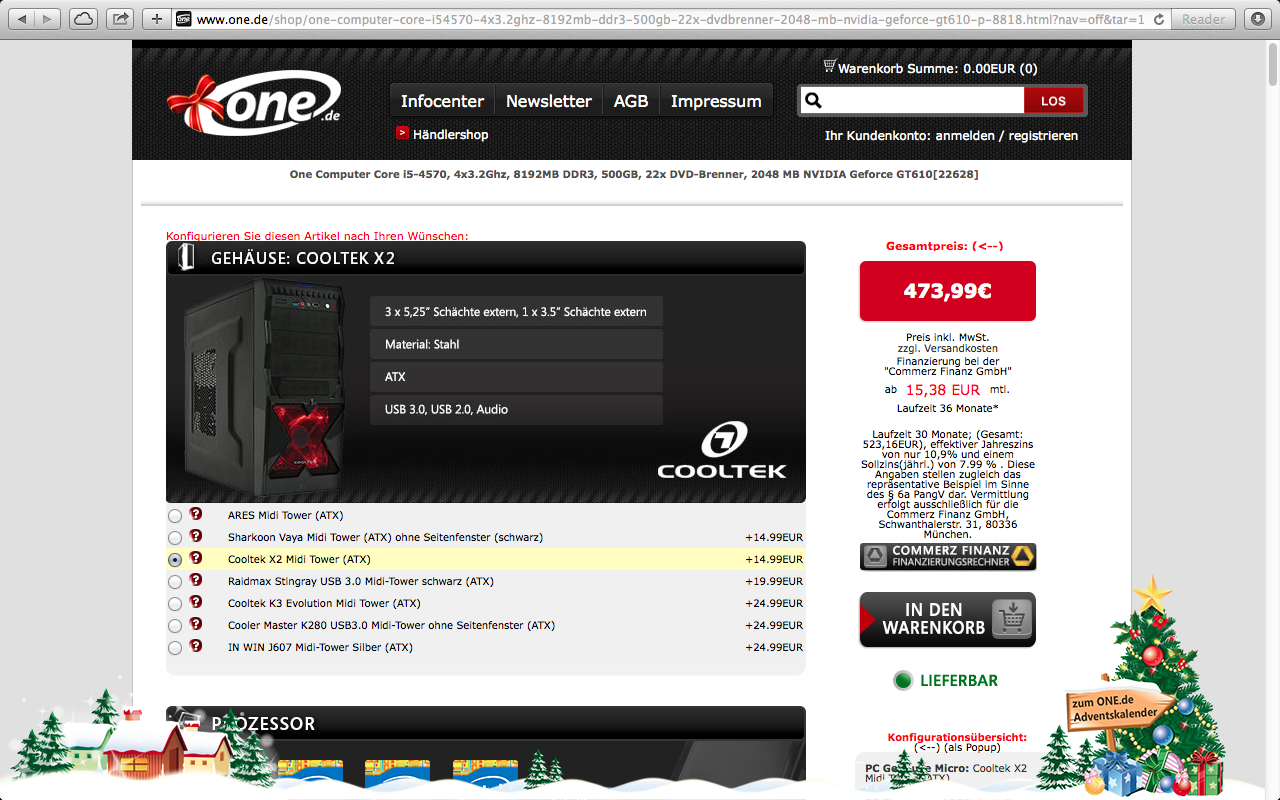Select Cooltek K3 Evolution radio button
This screenshot has height=800, width=1280.
coord(175,604)
